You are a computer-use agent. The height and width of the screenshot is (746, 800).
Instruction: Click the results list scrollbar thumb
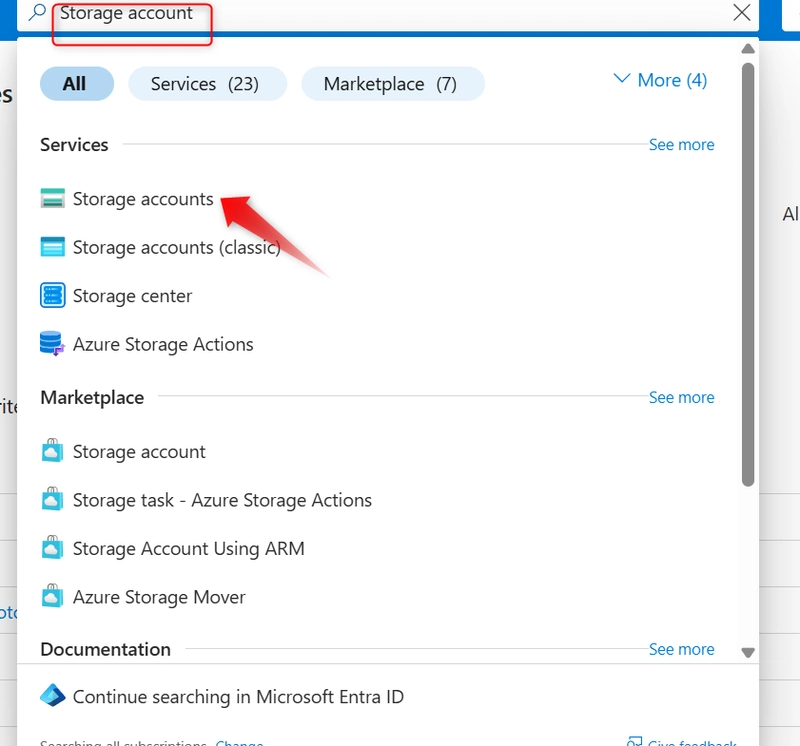pos(748,275)
